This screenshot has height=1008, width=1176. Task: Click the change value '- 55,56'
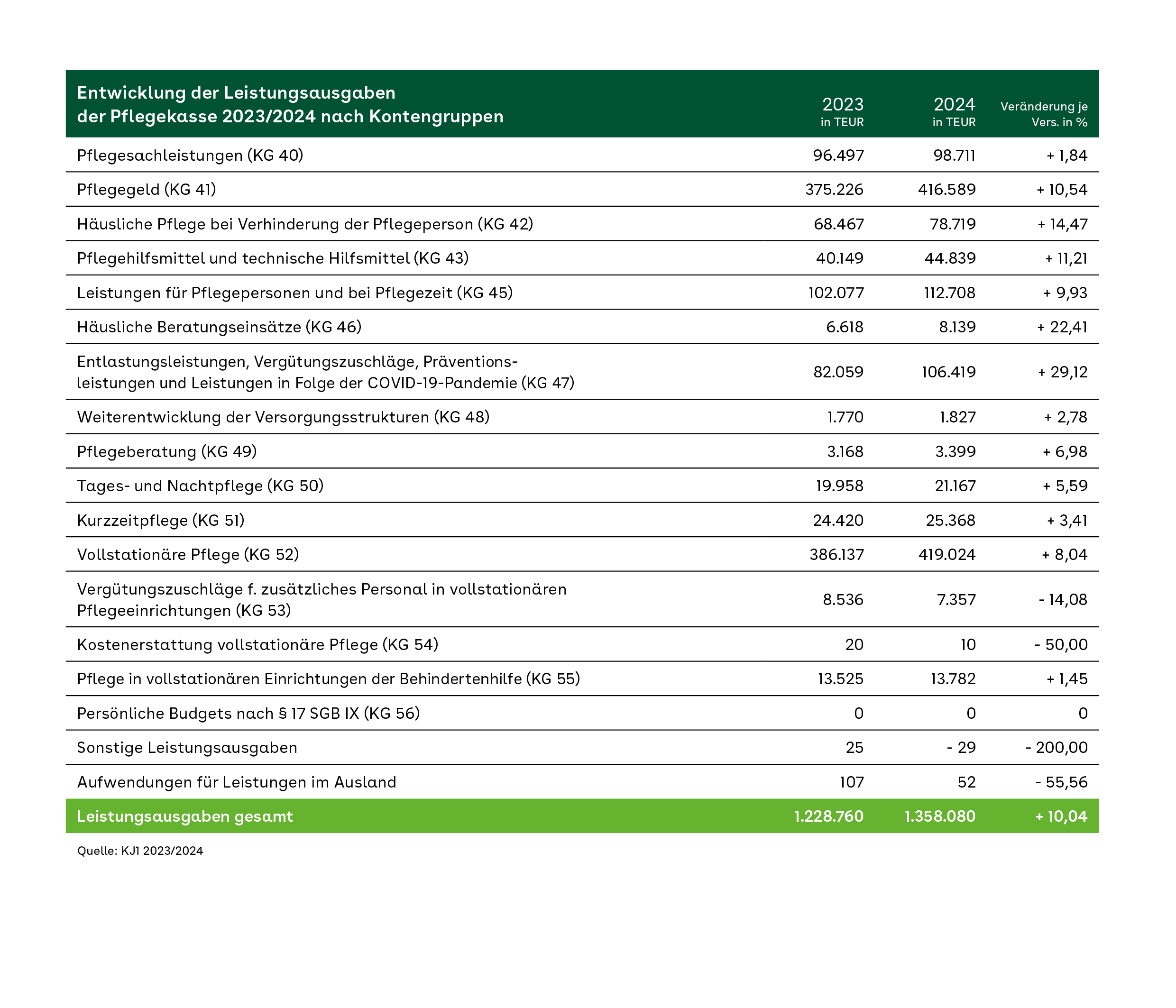(x=1061, y=782)
